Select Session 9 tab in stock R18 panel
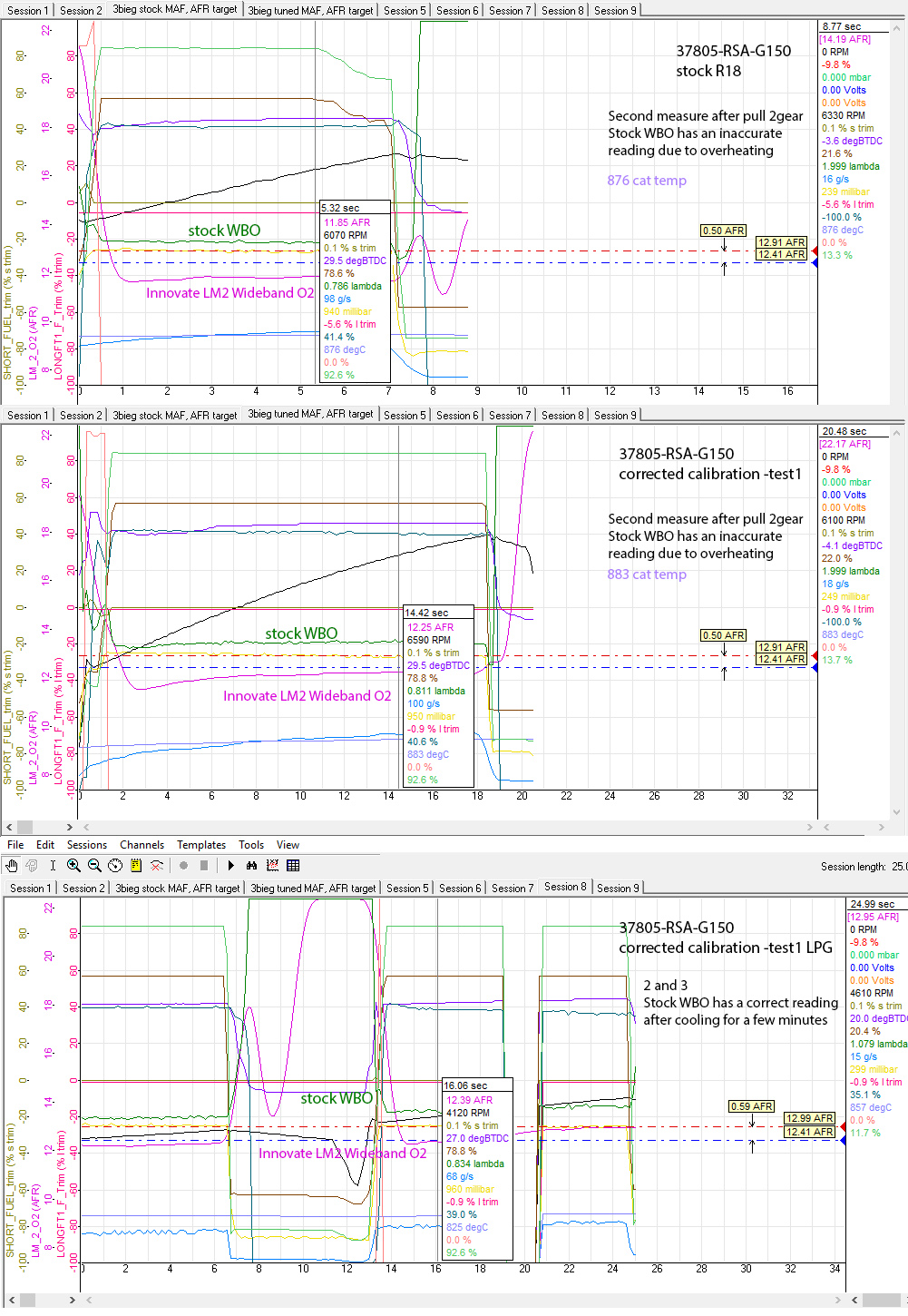This screenshot has height=1316, width=908. (615, 11)
